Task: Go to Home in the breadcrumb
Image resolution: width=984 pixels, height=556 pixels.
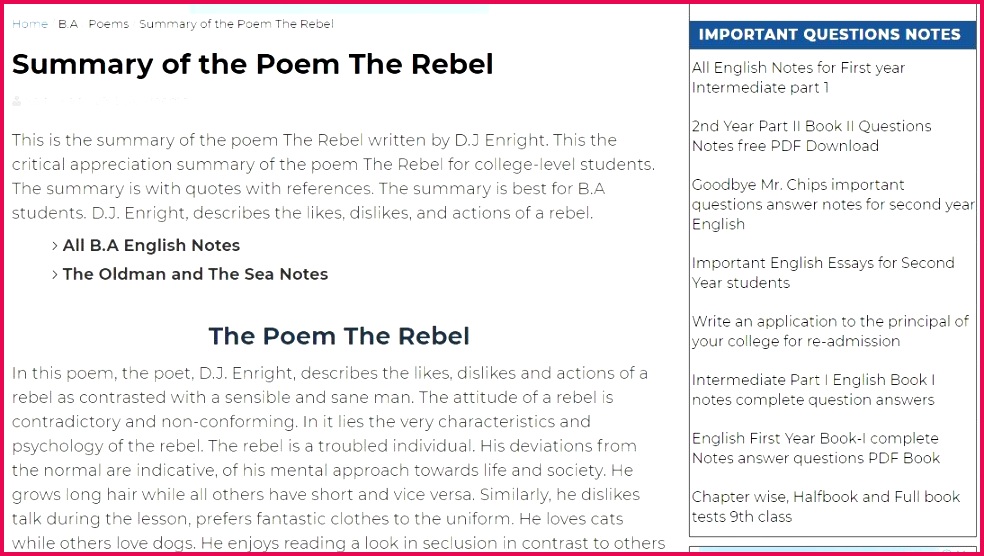Action: pos(29,24)
